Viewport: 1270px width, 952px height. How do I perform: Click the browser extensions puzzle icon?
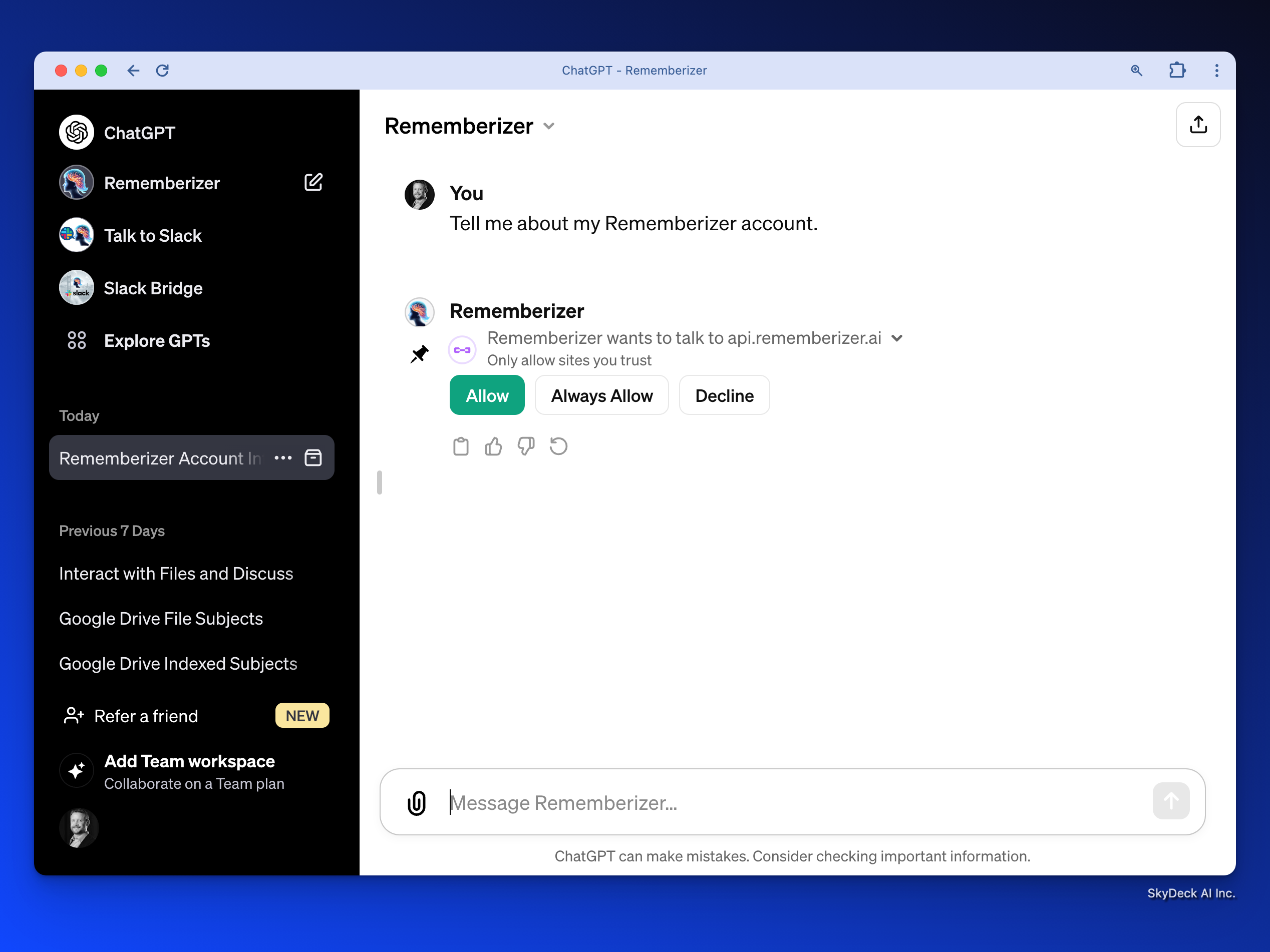pyautogui.click(x=1177, y=70)
